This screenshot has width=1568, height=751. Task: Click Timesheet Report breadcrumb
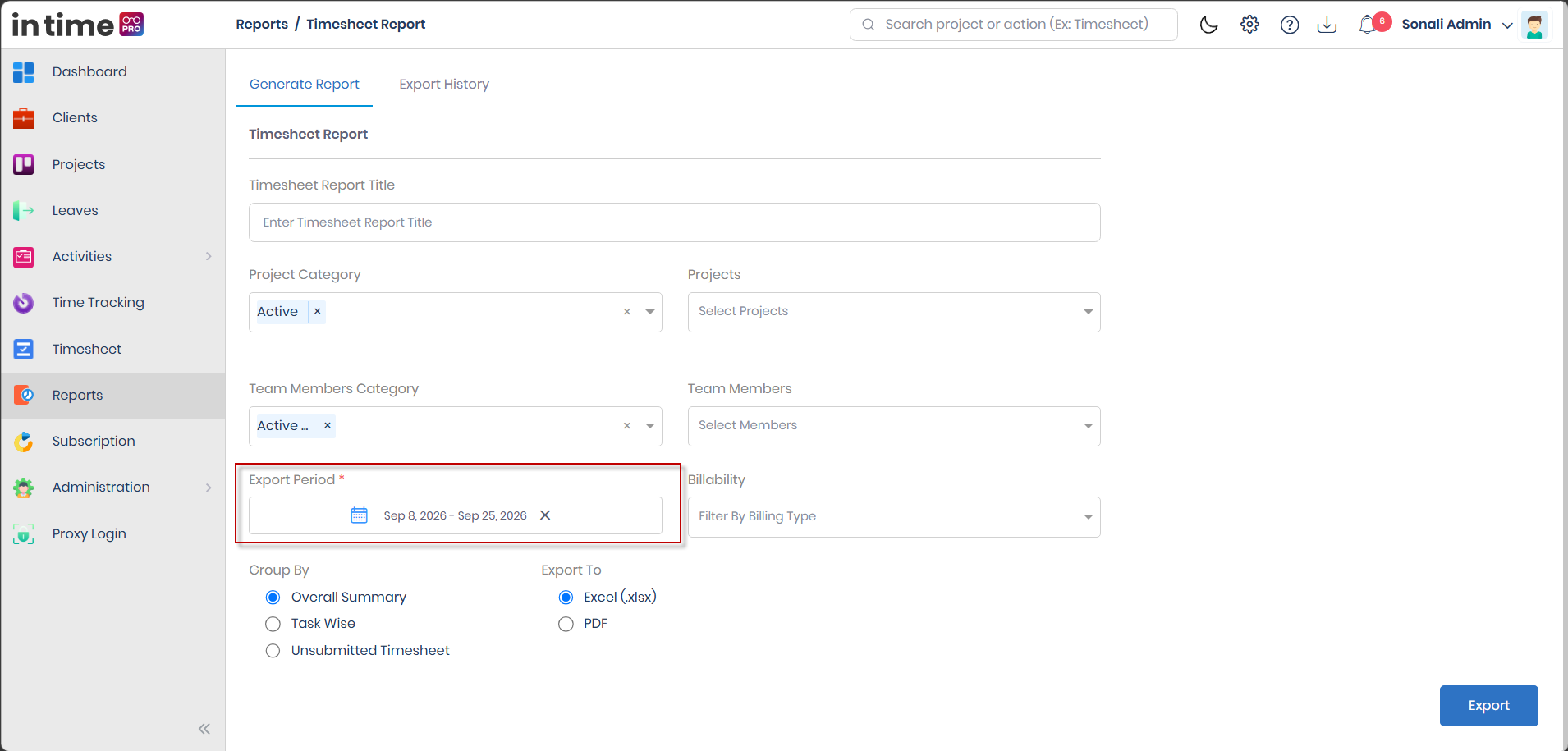(x=366, y=25)
